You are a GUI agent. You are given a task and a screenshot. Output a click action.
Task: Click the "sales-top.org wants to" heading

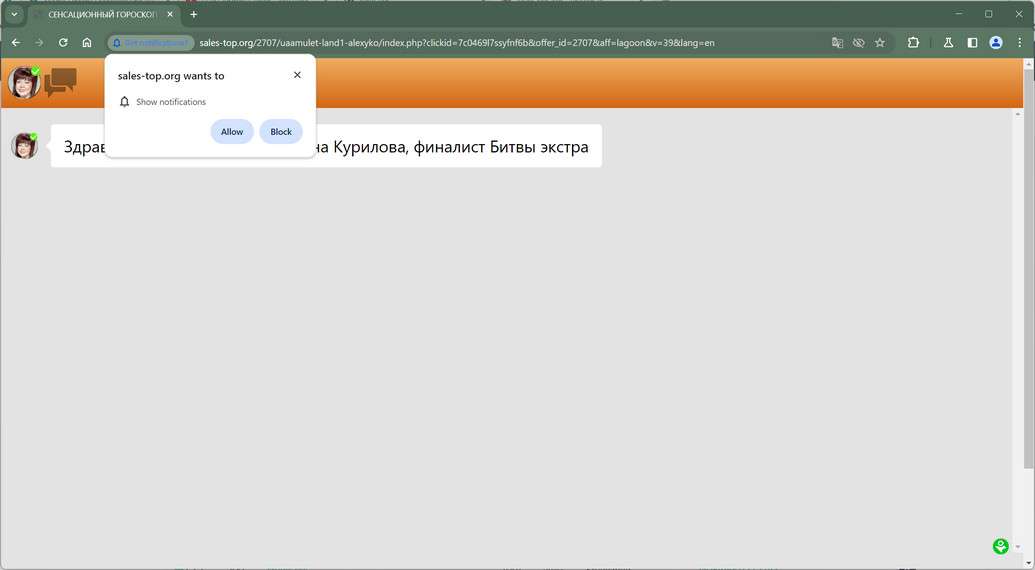(171, 76)
